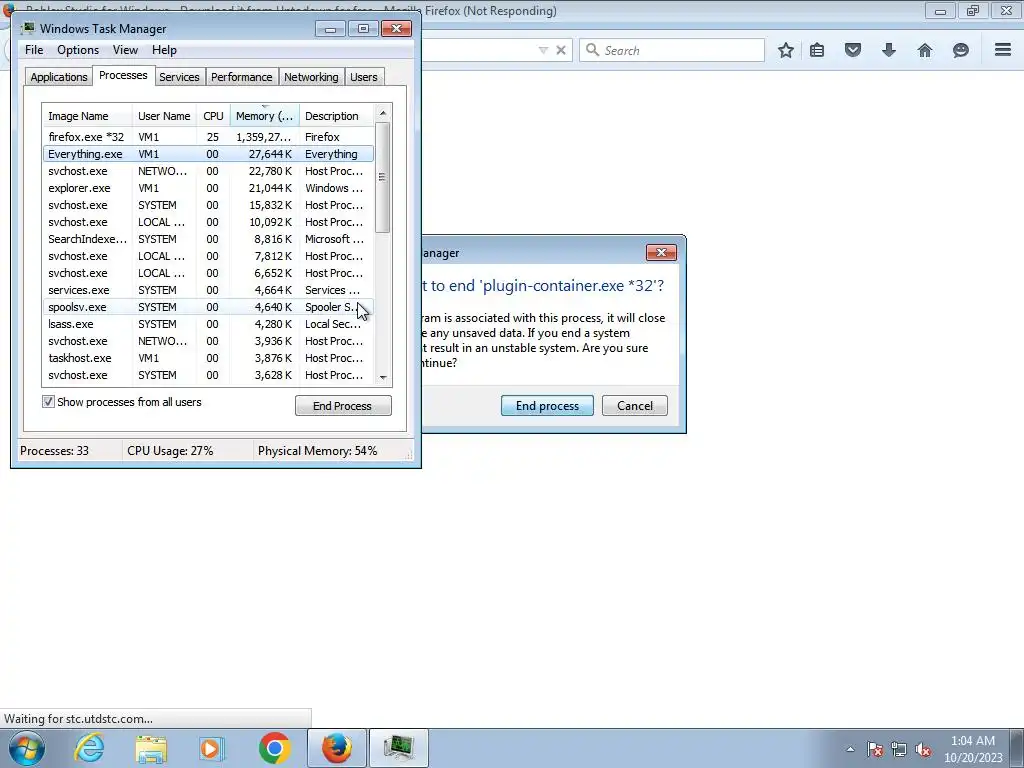
Task: Click the muted volume tray icon
Action: [x=923, y=749]
